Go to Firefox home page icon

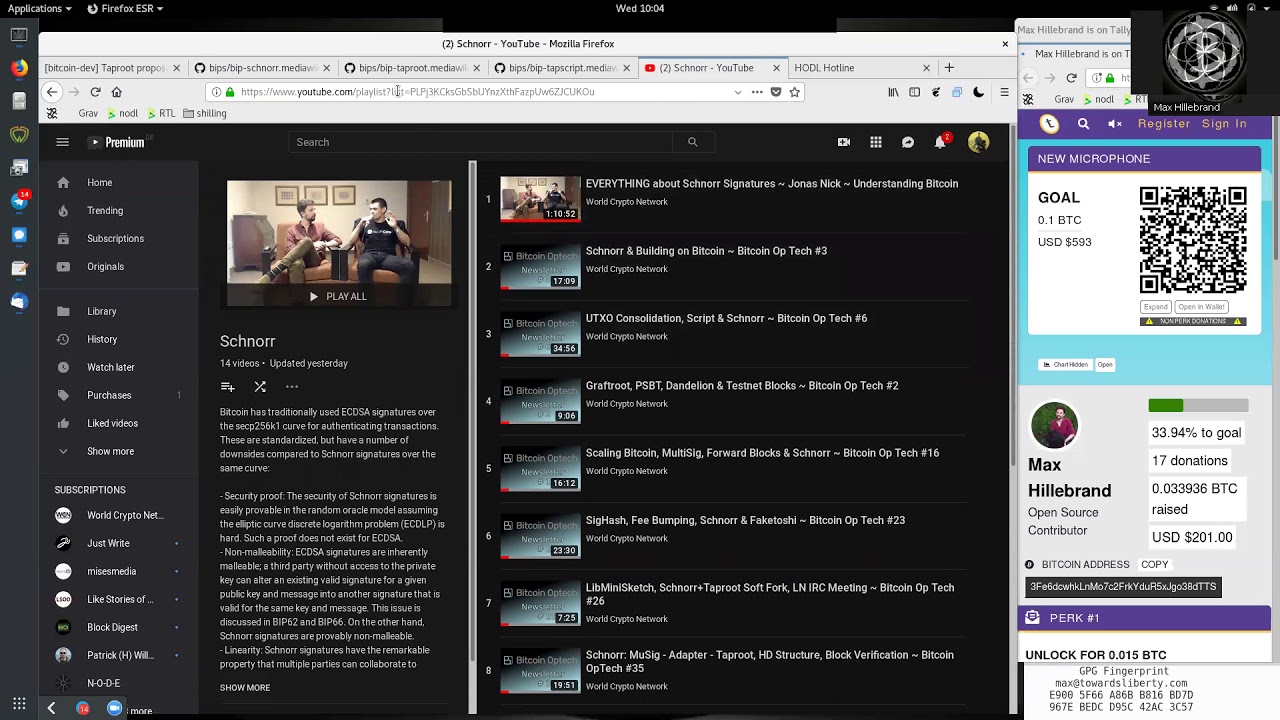click(117, 92)
